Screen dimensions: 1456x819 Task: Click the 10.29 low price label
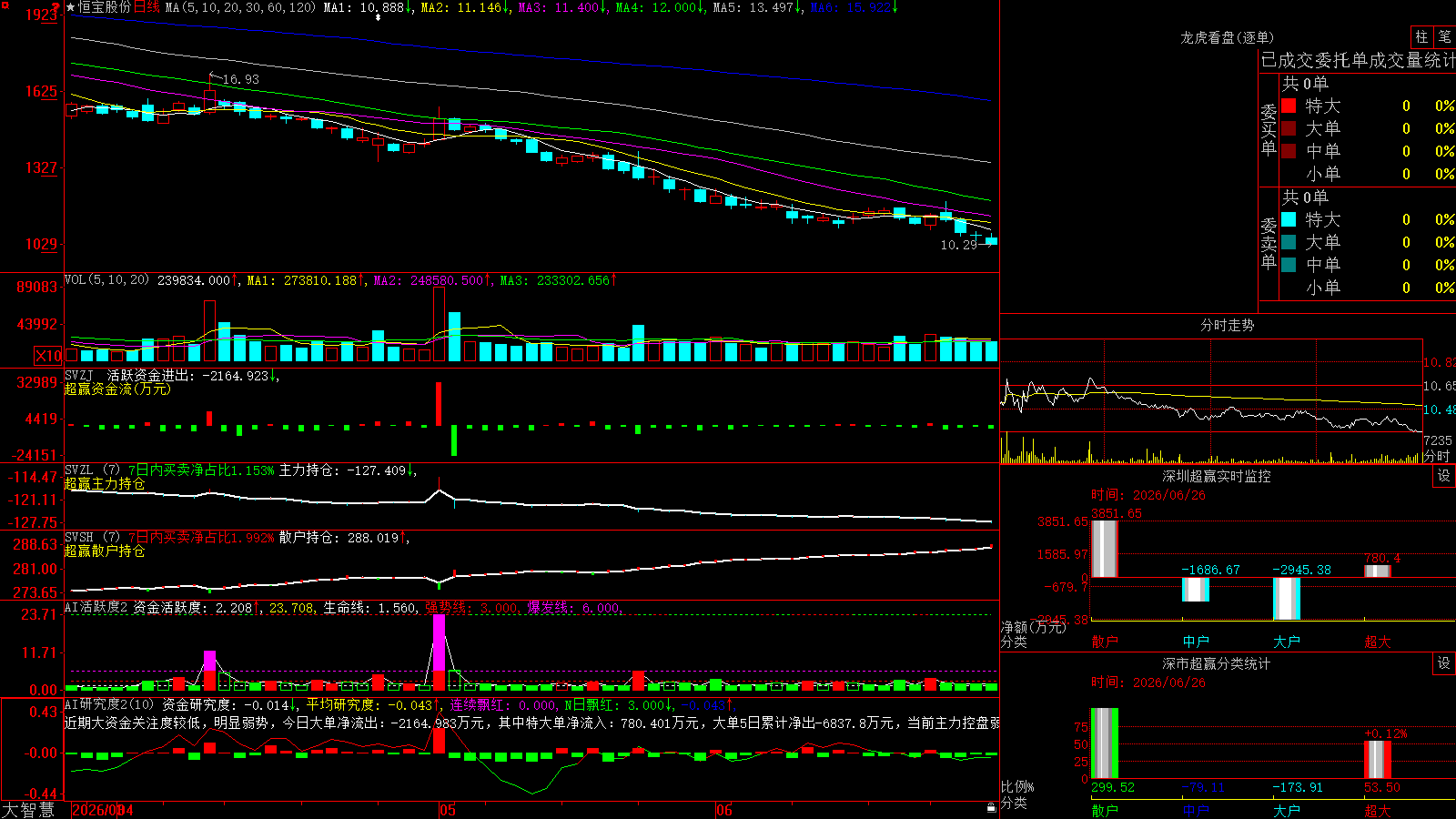958,245
